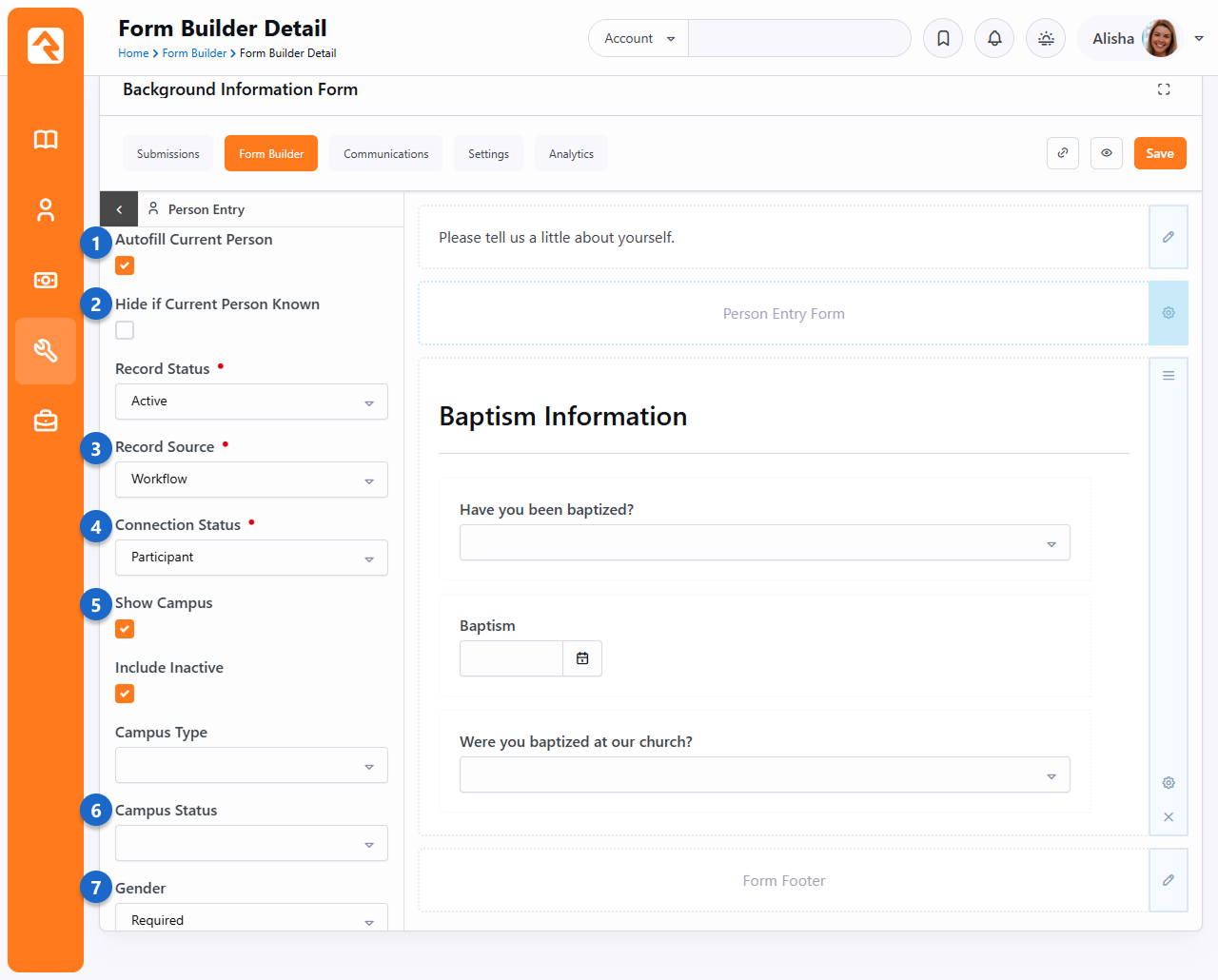Toggle the Show Campus checkbox
1218x980 pixels.
click(x=125, y=630)
